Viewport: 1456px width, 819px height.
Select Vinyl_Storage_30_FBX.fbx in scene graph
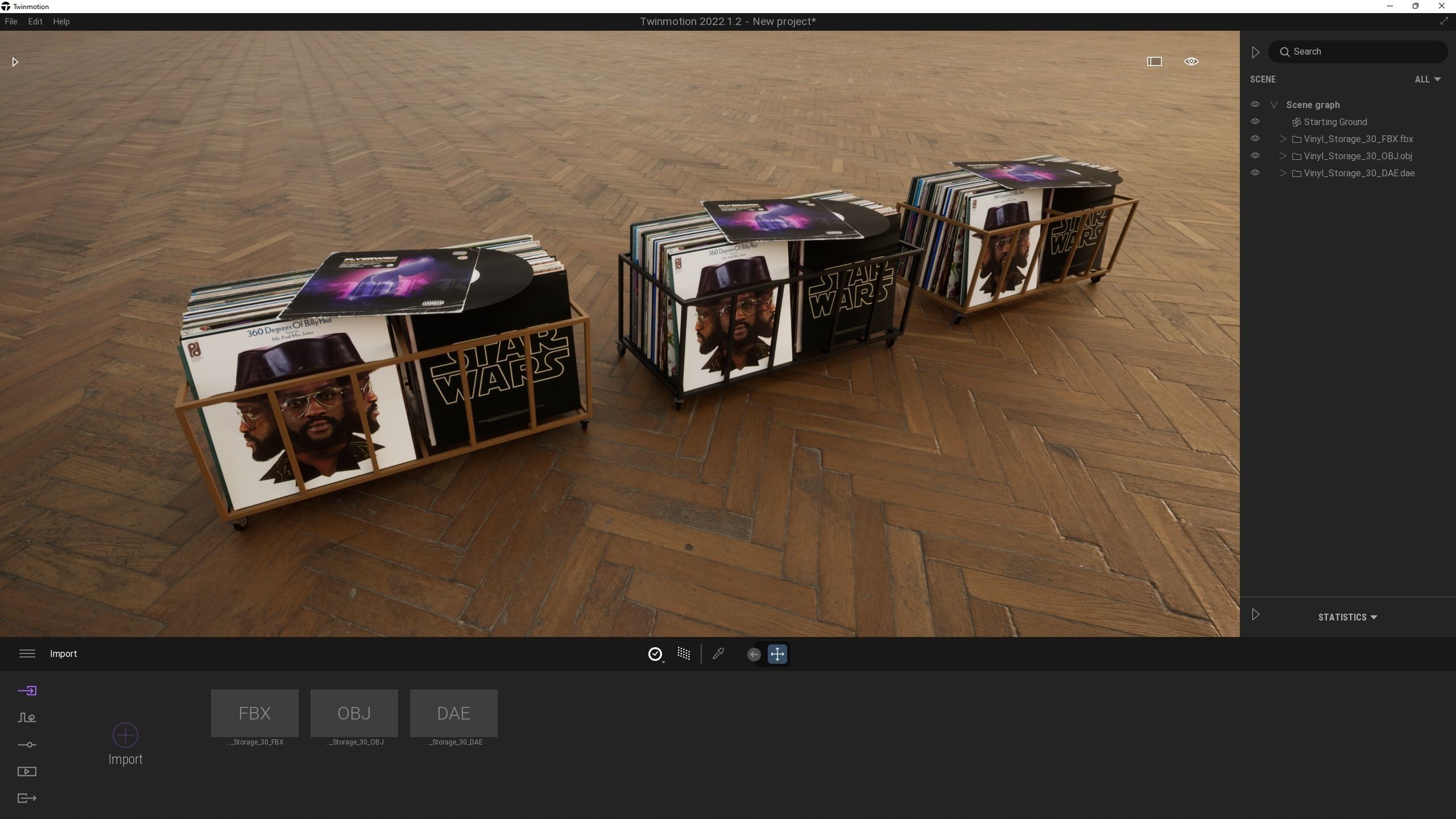1358,139
